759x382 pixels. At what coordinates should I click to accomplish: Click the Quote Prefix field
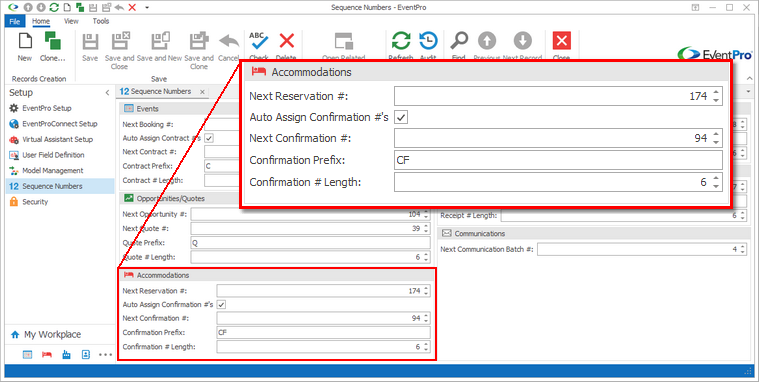(310, 243)
